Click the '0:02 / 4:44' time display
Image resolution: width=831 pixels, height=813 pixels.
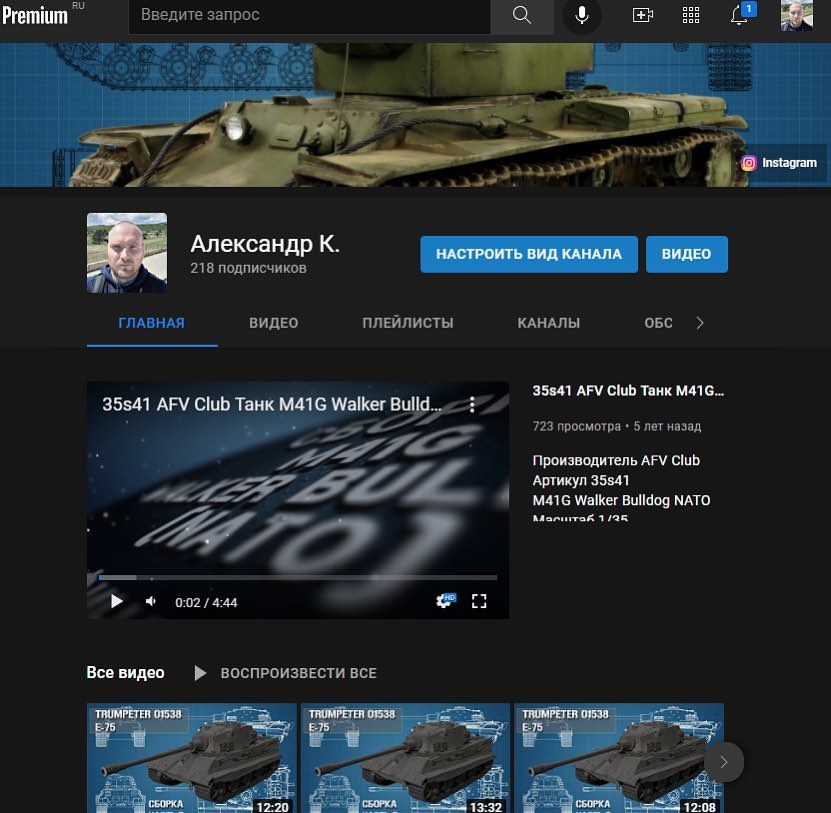206,603
